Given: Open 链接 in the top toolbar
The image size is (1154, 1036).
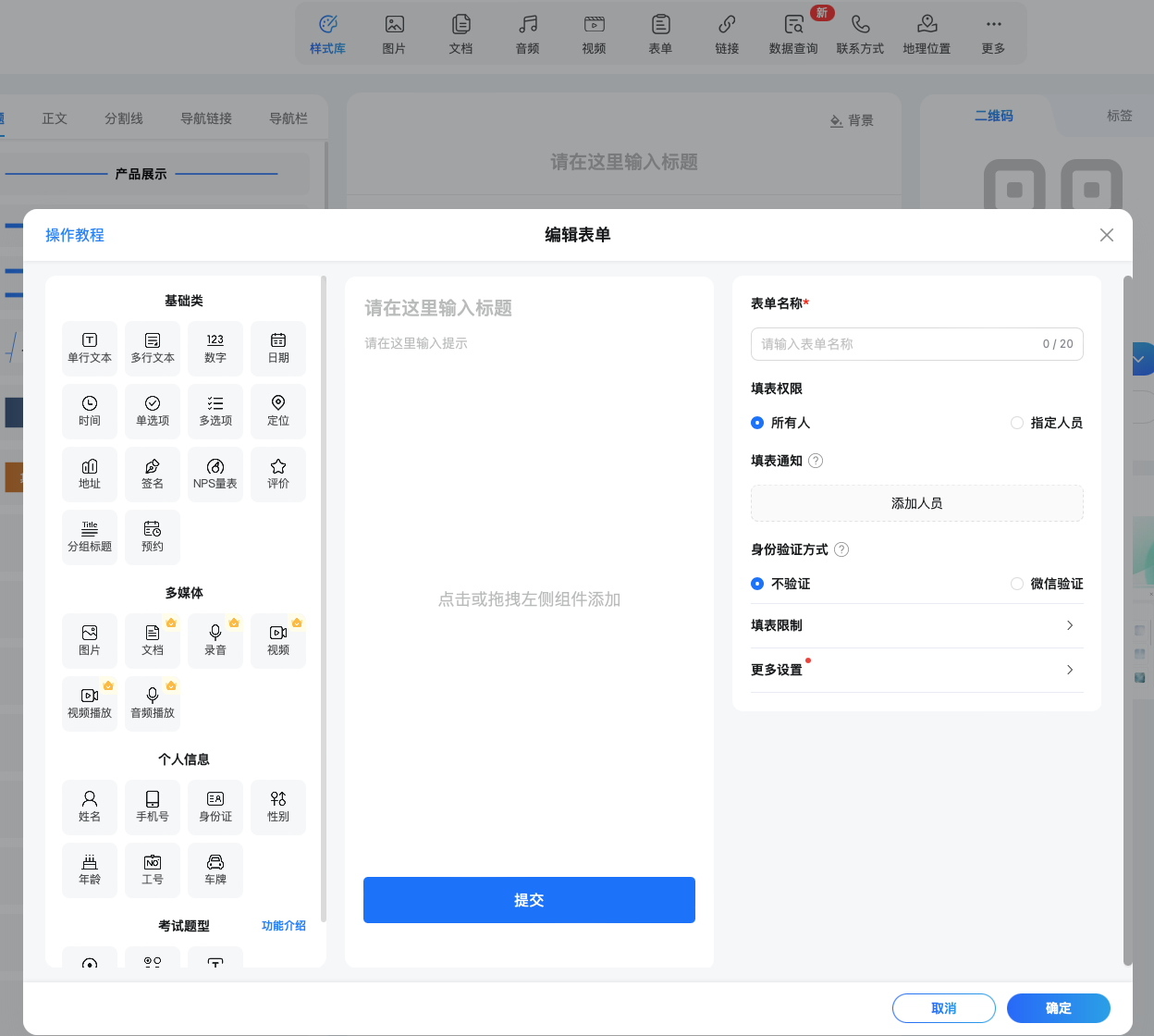Looking at the screenshot, I should click(x=727, y=33).
